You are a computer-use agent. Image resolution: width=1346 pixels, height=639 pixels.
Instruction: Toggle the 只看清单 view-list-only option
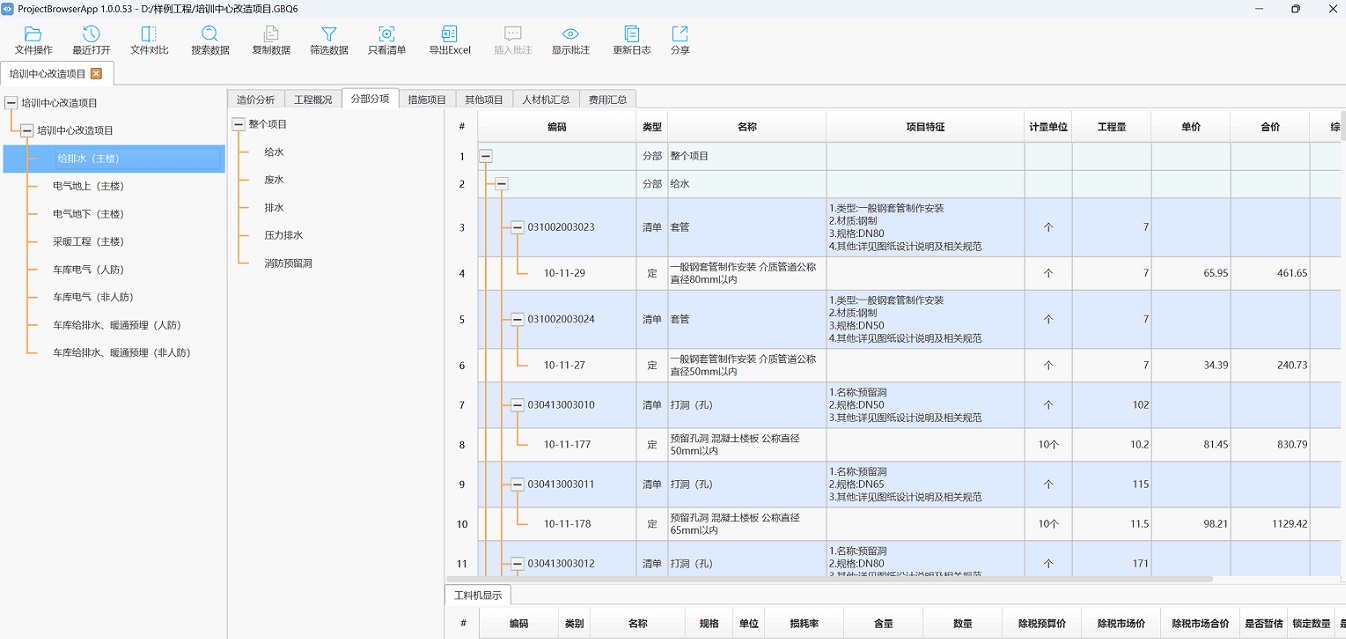coord(387,40)
